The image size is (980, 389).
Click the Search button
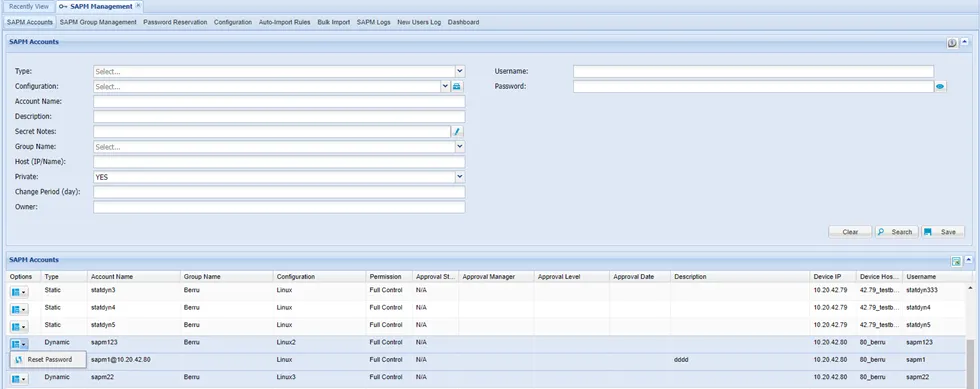pos(896,232)
